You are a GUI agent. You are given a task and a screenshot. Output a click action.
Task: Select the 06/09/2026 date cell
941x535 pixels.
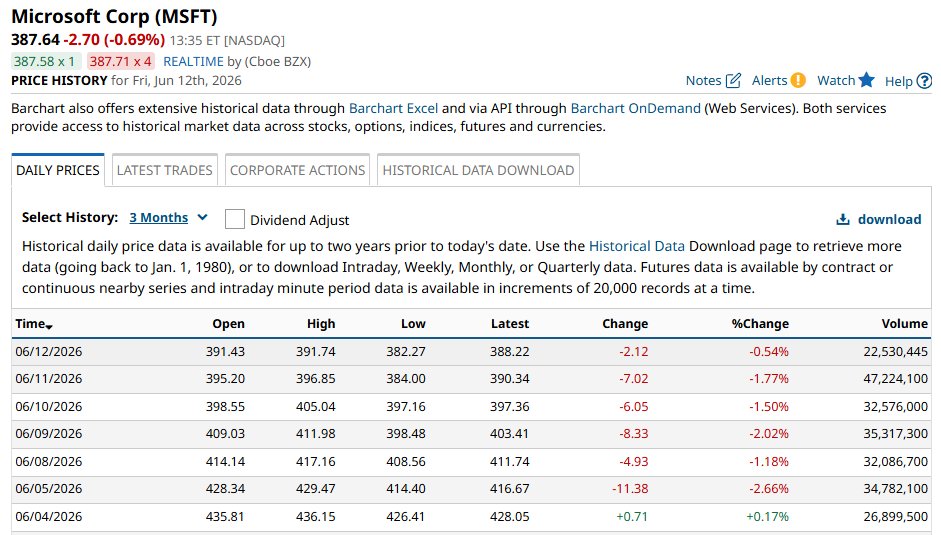click(49, 434)
